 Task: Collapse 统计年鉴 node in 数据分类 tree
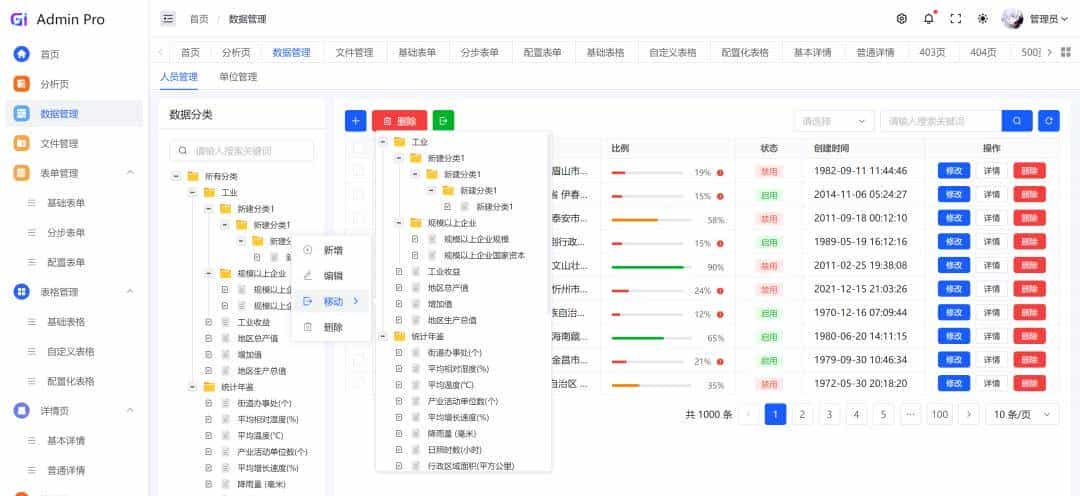[192, 387]
